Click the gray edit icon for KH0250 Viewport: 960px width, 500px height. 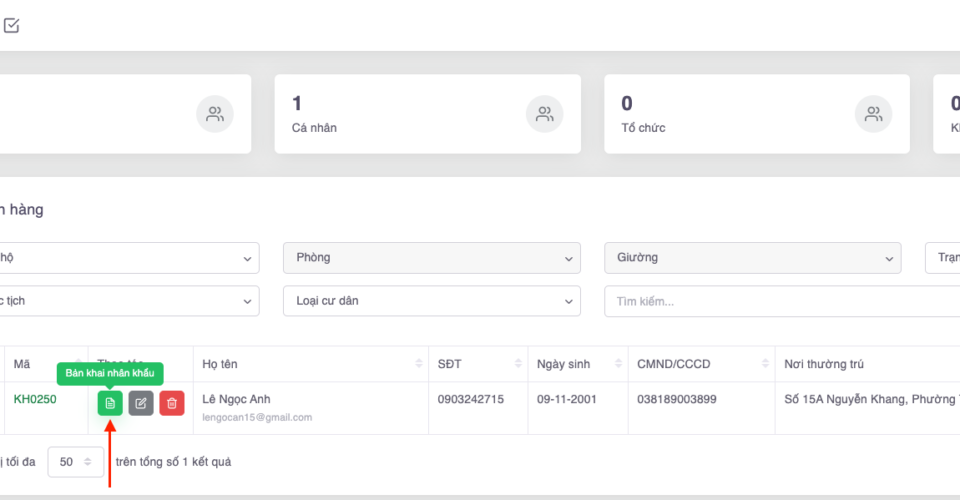coord(141,403)
